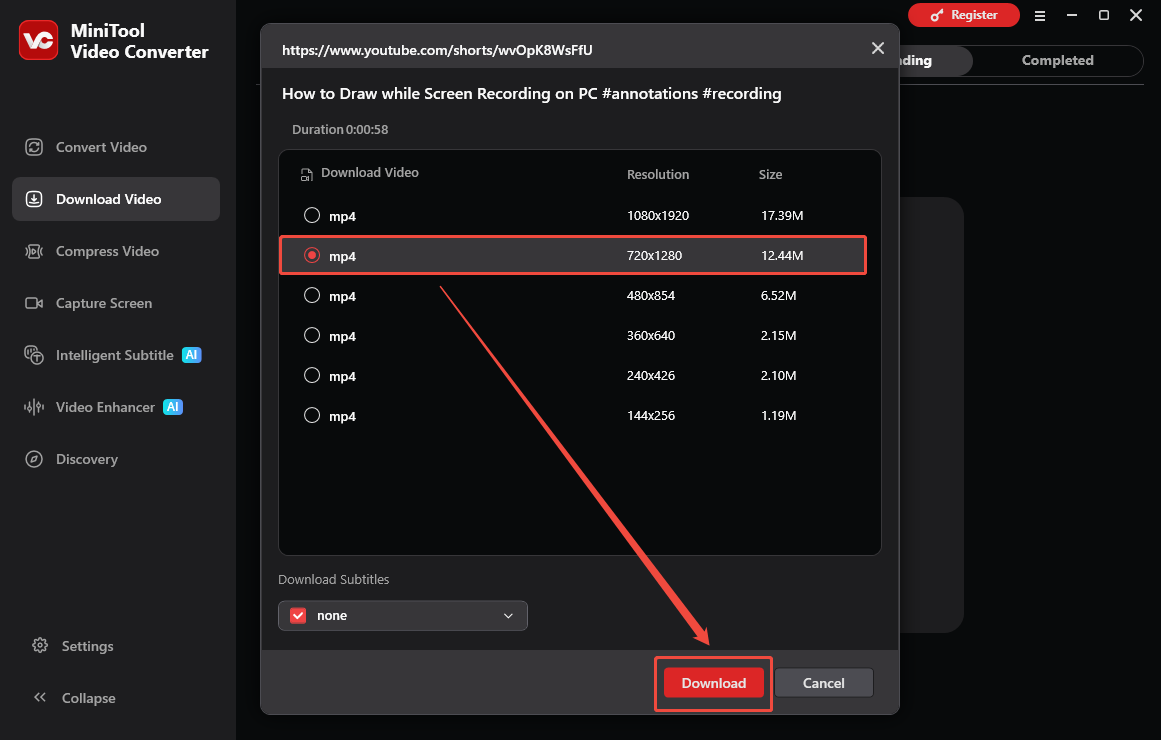This screenshot has width=1161, height=740.
Task: Open the Intelligent Subtitle menu item
Action: point(116,355)
